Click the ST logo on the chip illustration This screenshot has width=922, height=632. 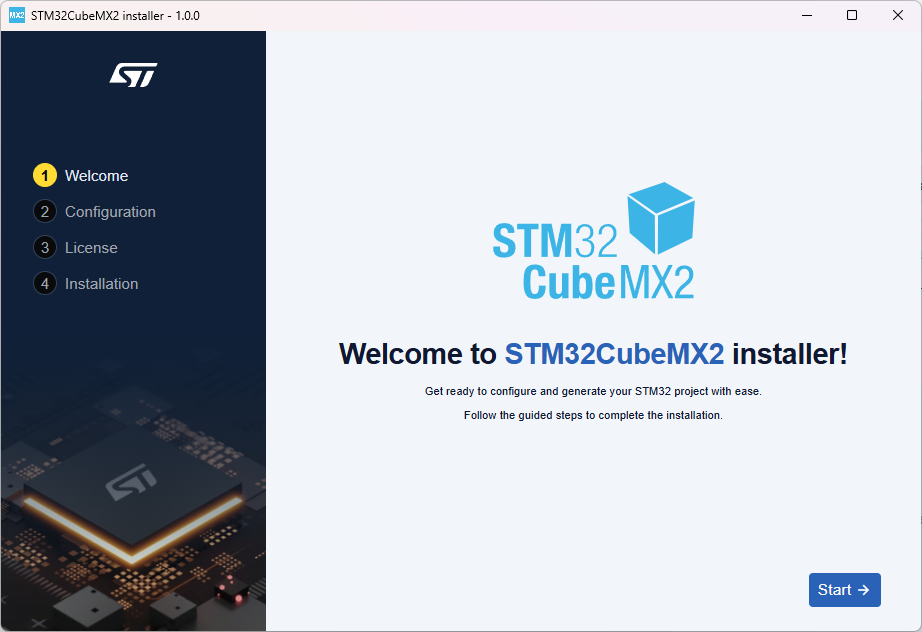[x=131, y=483]
